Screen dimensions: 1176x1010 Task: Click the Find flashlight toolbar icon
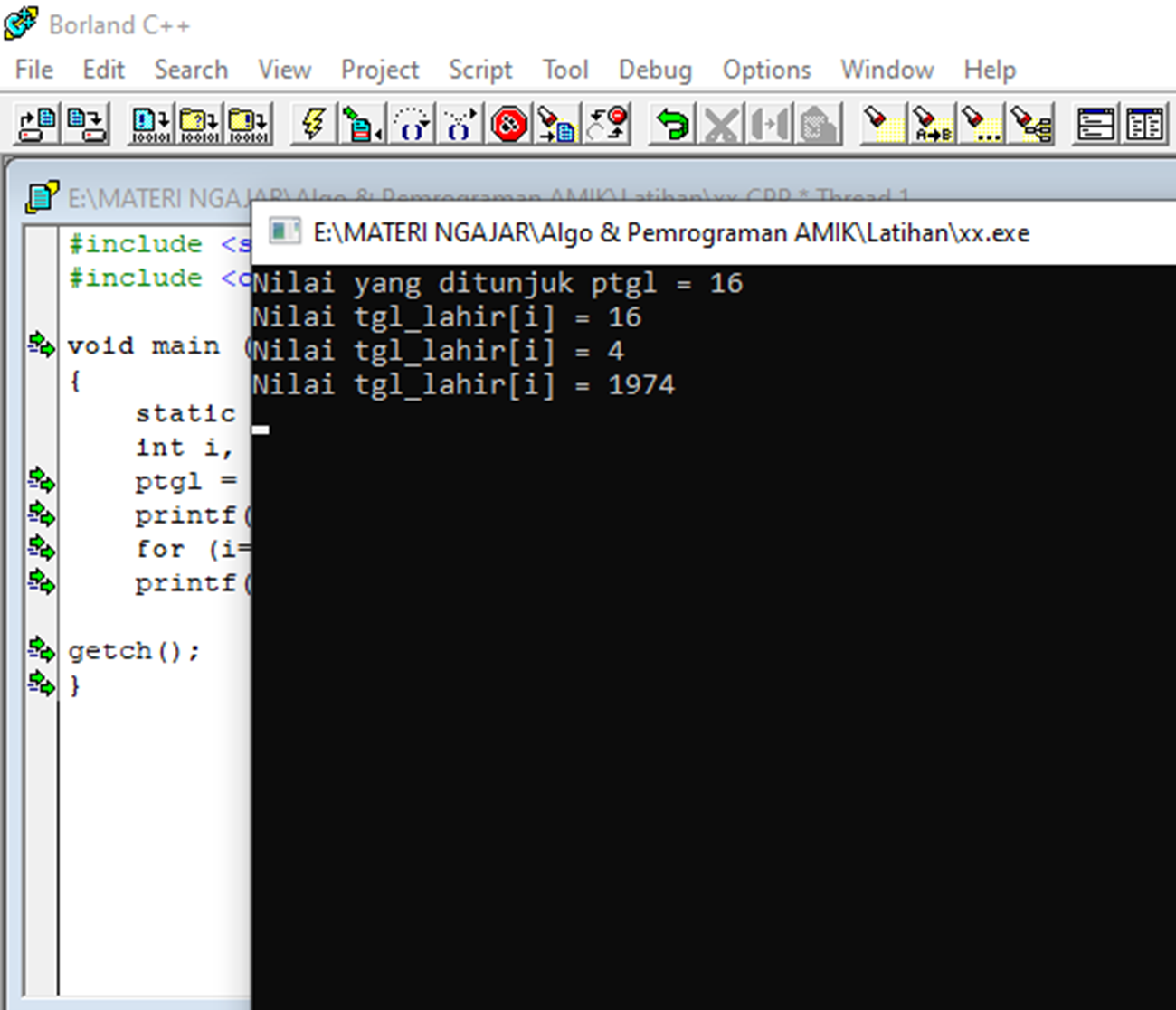tap(883, 124)
